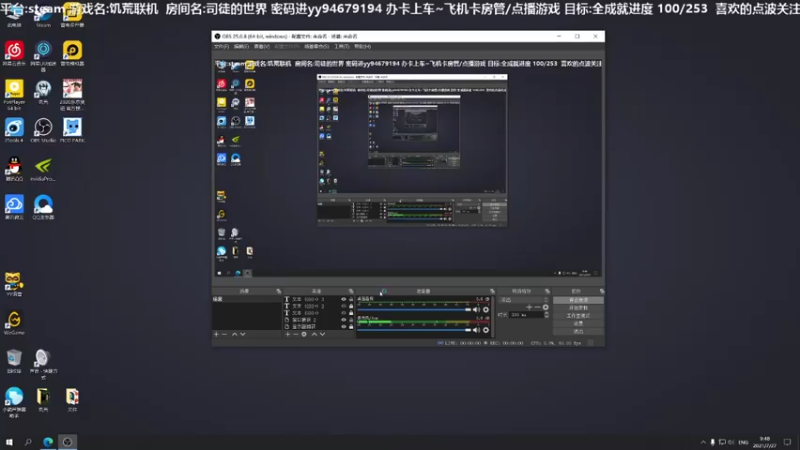The image size is (800, 450).
Task: Toggle visibility of 显示器捕获 source
Action: pyautogui.click(x=343, y=327)
